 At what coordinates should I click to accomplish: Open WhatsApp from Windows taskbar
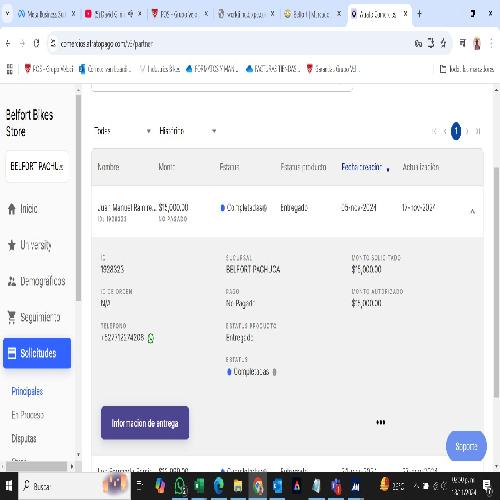180,486
